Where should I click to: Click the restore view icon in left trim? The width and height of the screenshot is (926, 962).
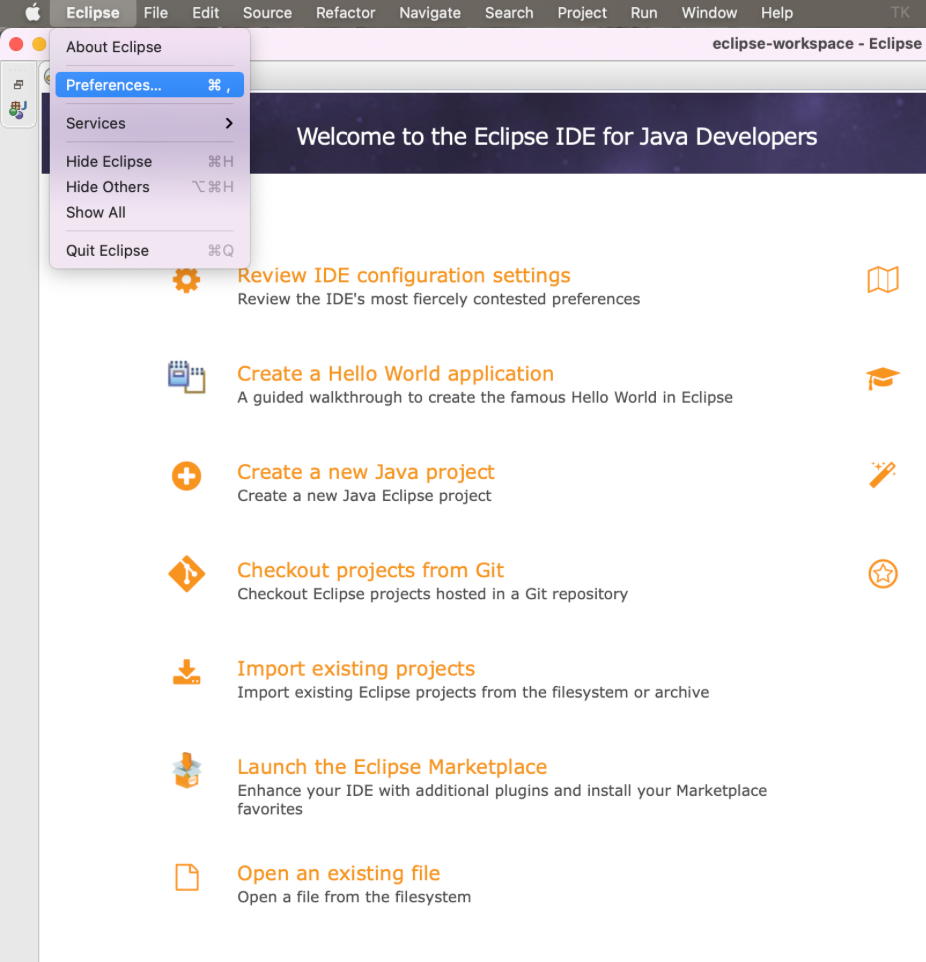18,85
